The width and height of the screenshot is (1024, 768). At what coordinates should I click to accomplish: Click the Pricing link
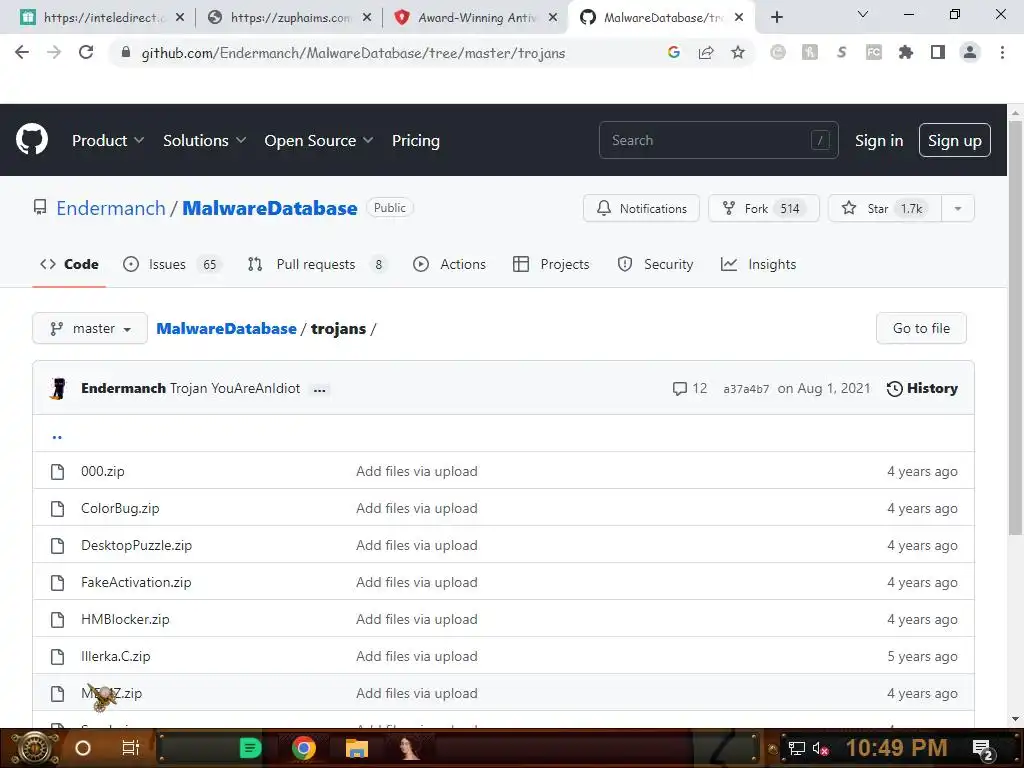click(415, 140)
